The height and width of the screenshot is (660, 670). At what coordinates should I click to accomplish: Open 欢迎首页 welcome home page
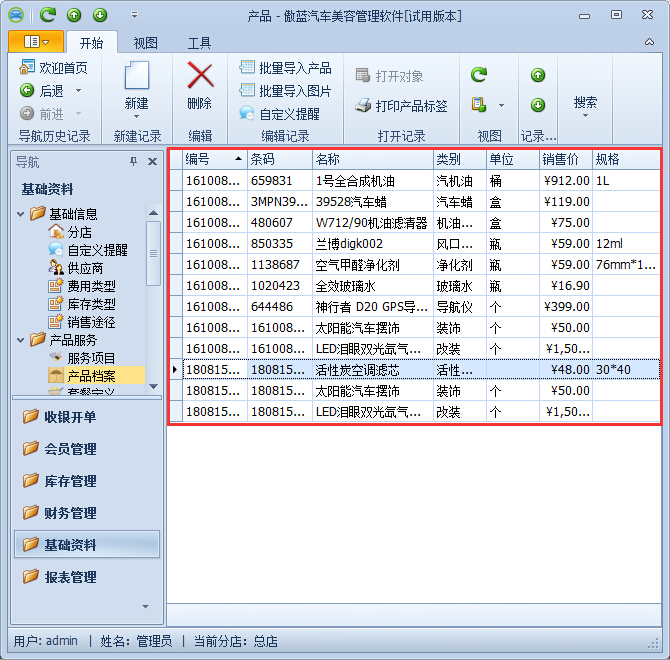click(54, 68)
